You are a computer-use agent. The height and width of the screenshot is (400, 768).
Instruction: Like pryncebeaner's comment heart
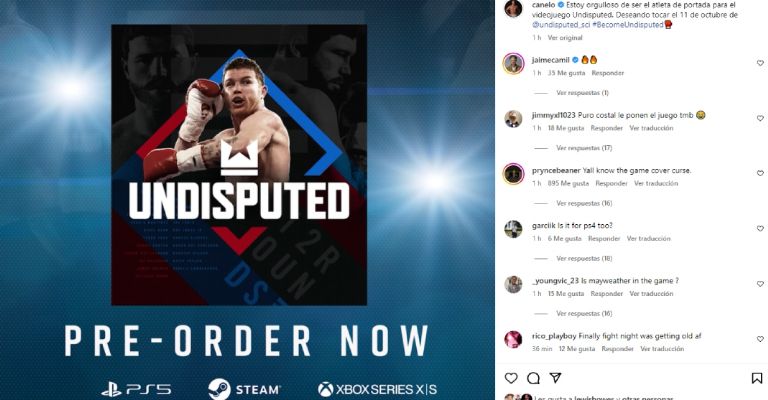pos(760,173)
